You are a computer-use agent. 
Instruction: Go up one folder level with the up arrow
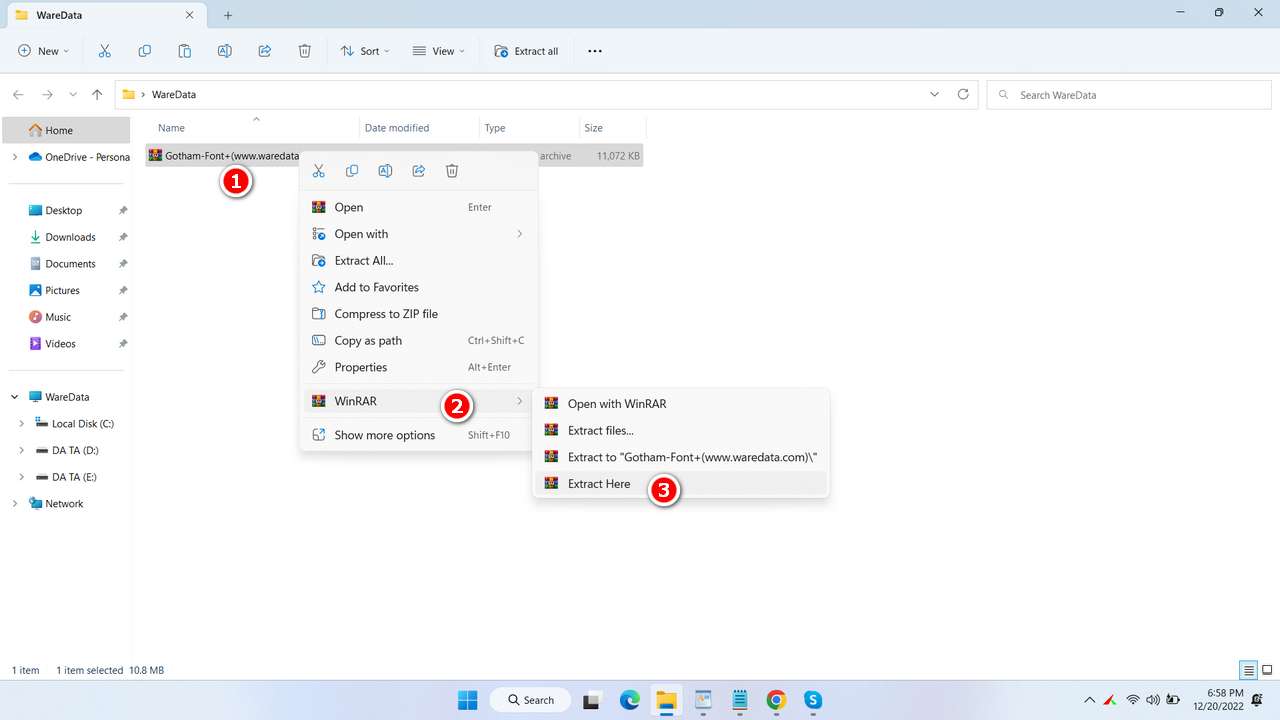tap(97, 95)
